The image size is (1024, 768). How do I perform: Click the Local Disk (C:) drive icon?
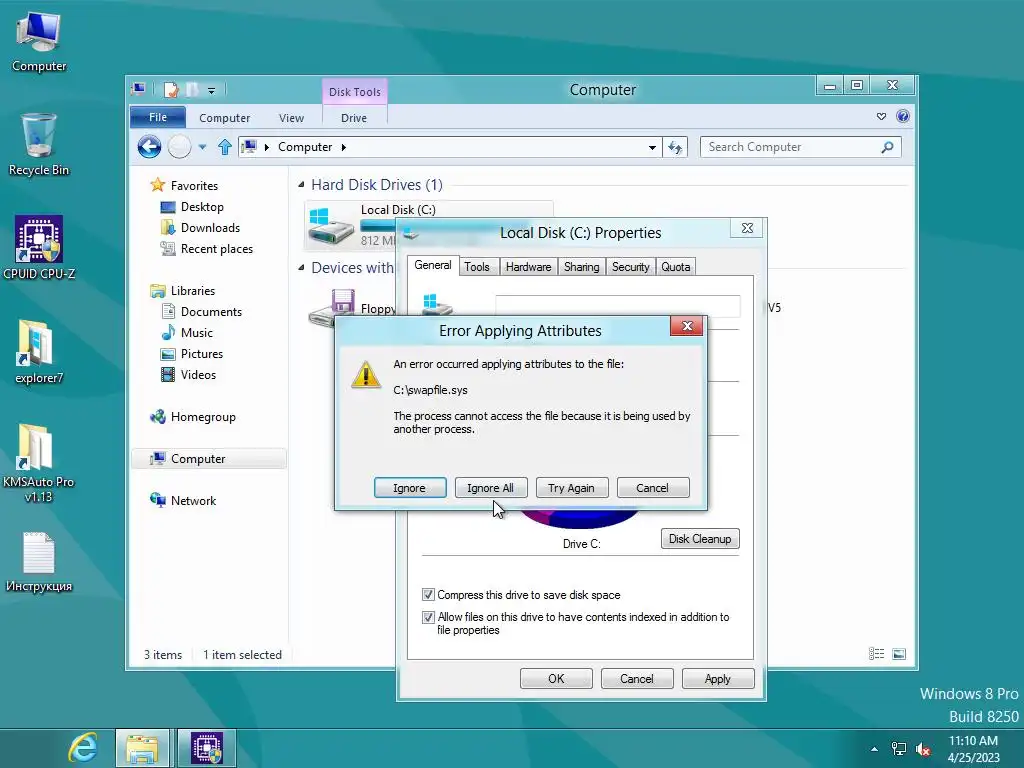click(x=331, y=226)
